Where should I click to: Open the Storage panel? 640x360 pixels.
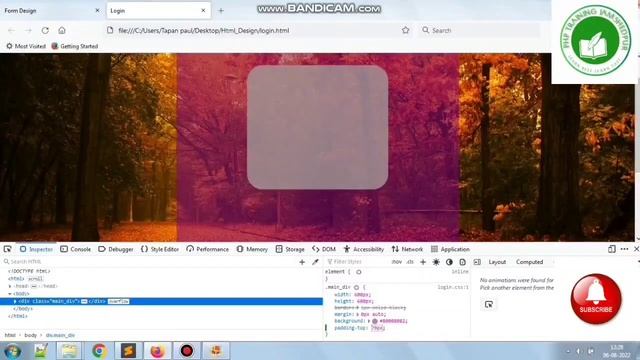point(290,249)
